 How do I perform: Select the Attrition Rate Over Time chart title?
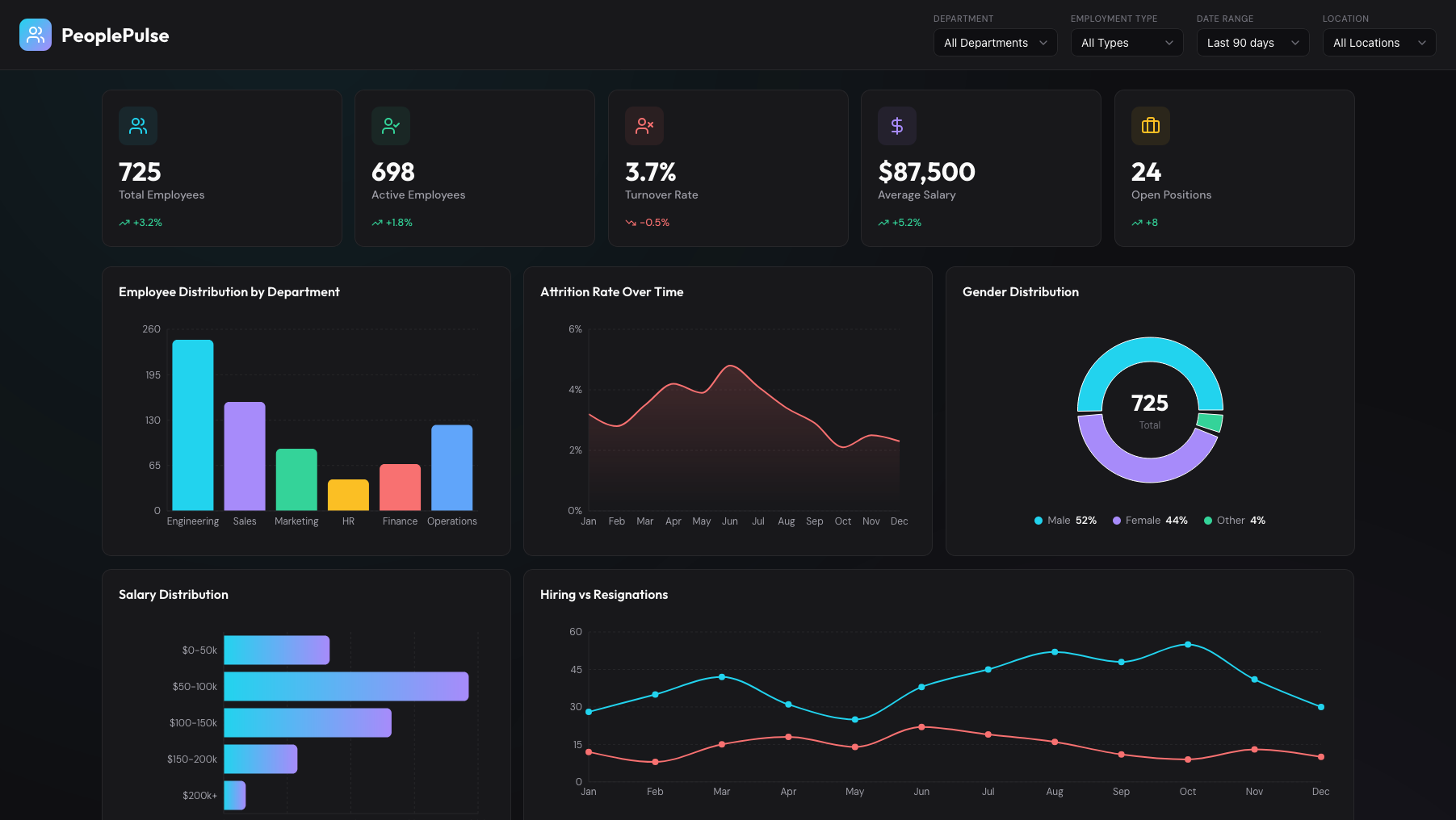click(611, 291)
